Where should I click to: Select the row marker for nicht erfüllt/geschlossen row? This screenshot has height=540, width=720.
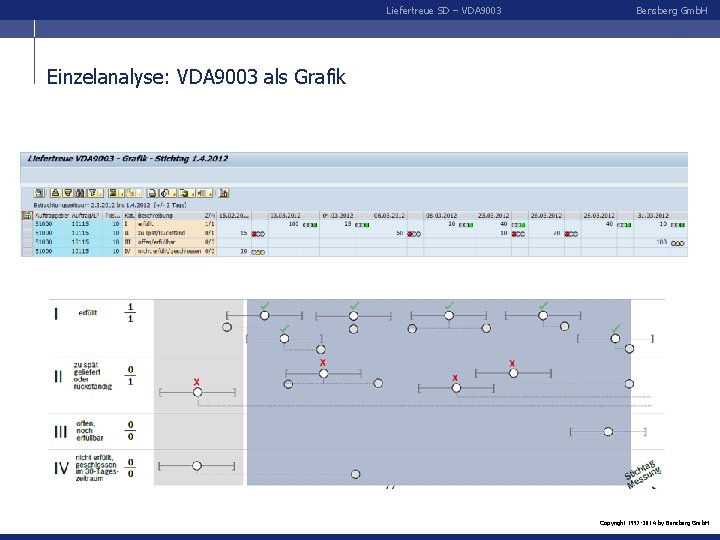[27, 251]
